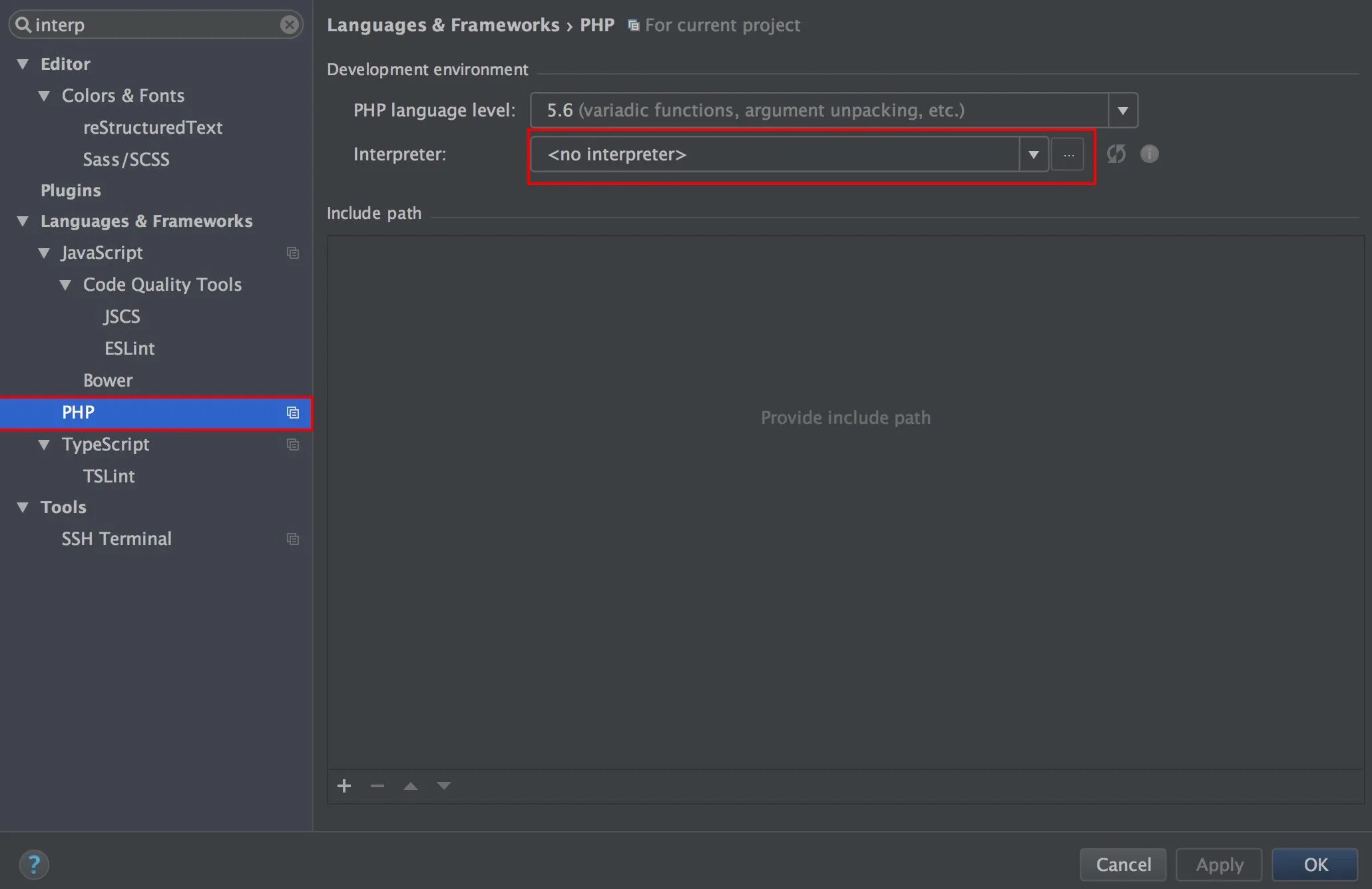
Task: Collapse the Code Quality Tools node
Action: tap(65, 285)
